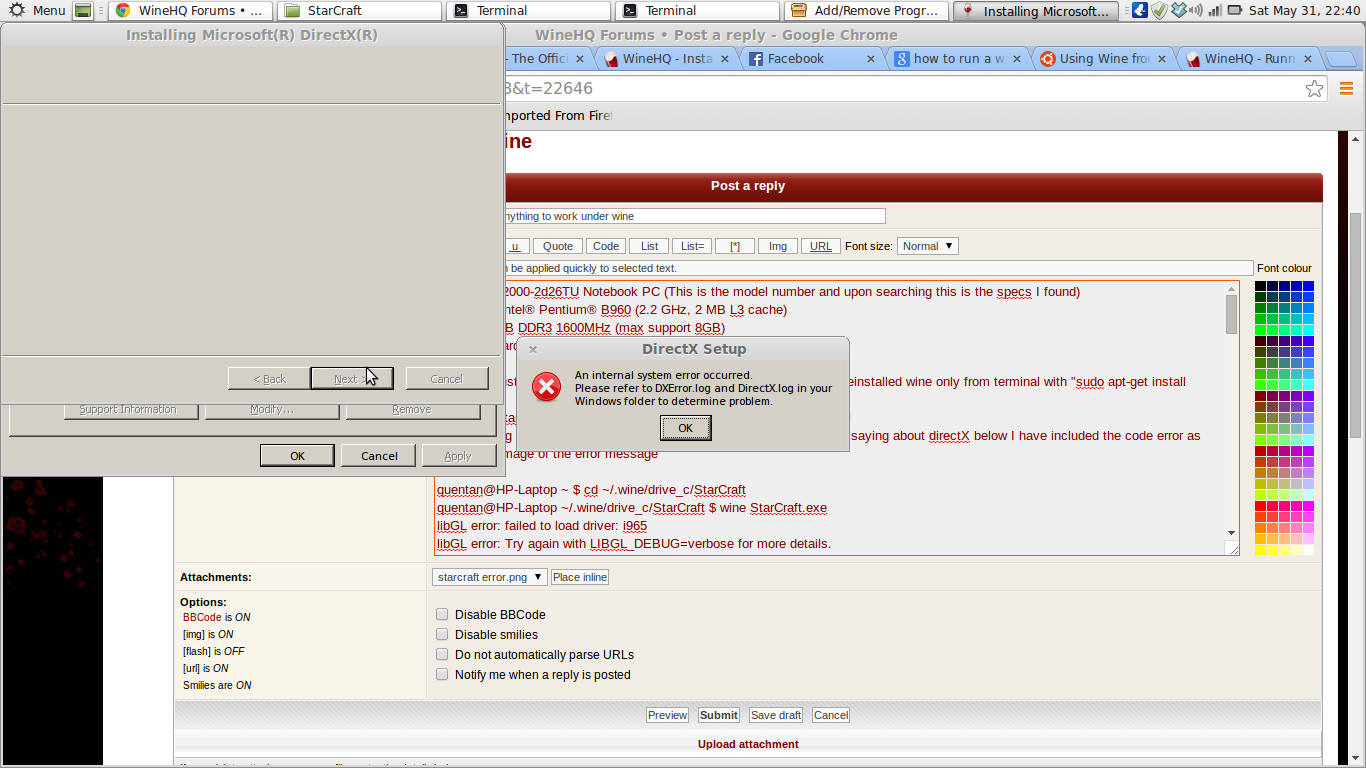Viewport: 1366px width, 768px height.
Task: Select 'WineHQ Forums' Chrome taskbar entry
Action: (190, 11)
